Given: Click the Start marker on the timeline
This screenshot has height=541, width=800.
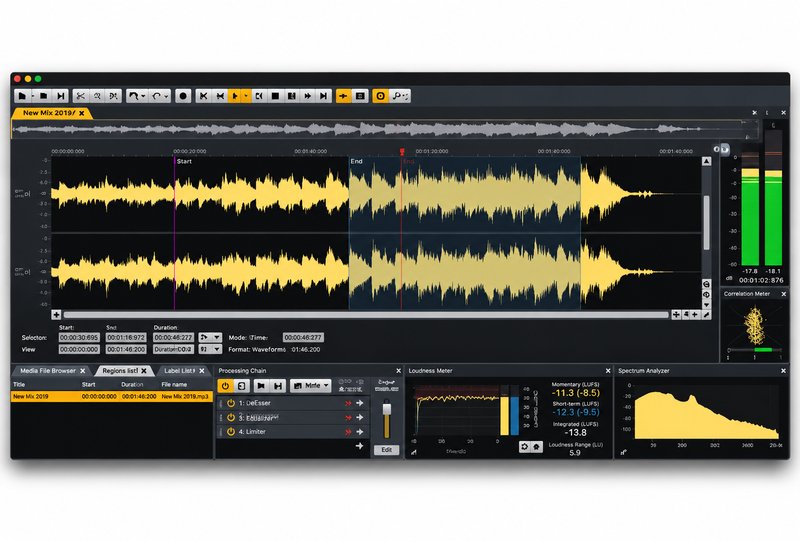Looking at the screenshot, I should click(x=183, y=161).
